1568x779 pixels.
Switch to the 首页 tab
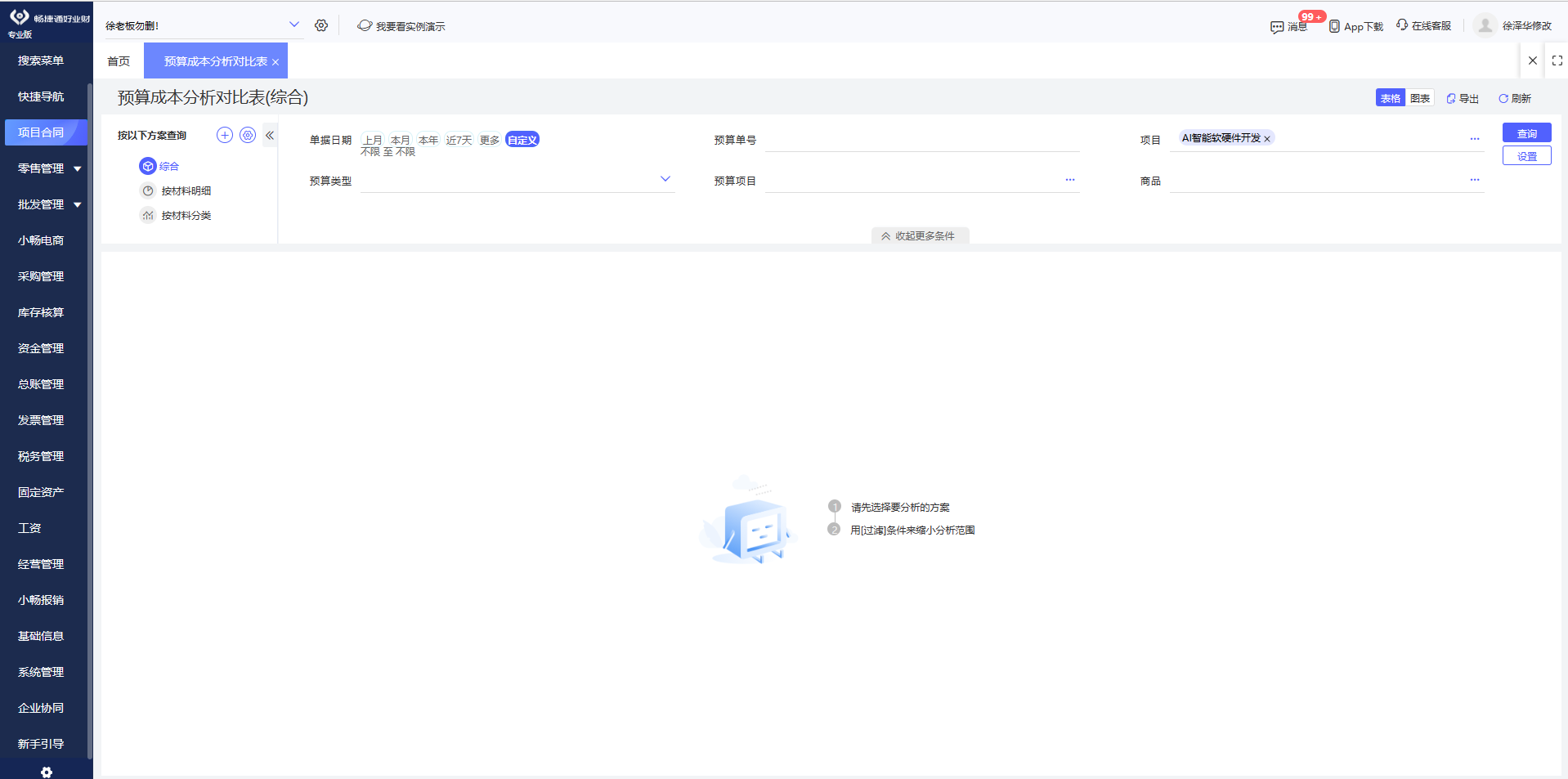118,60
